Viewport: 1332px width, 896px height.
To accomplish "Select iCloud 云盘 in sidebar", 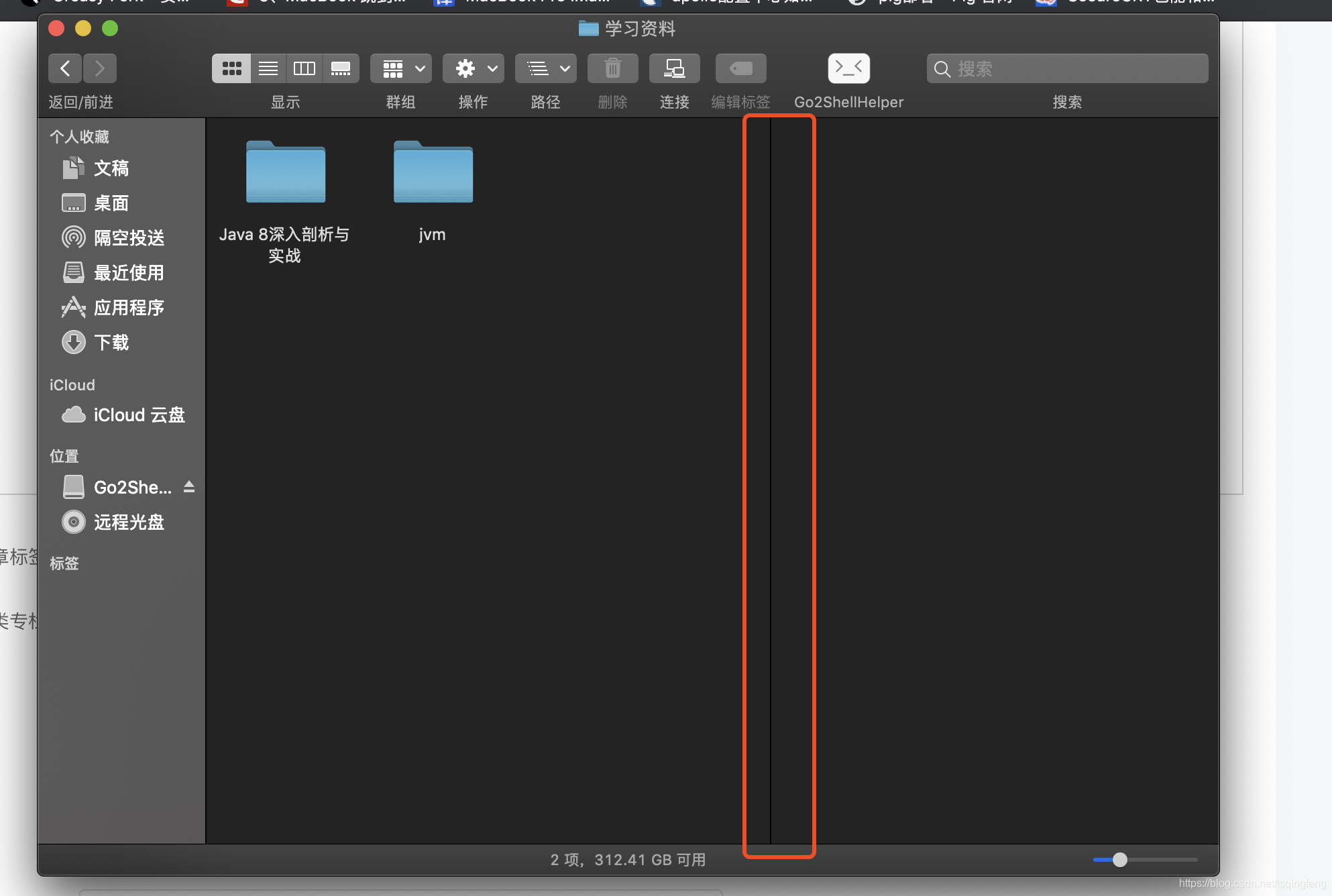I will pos(139,415).
